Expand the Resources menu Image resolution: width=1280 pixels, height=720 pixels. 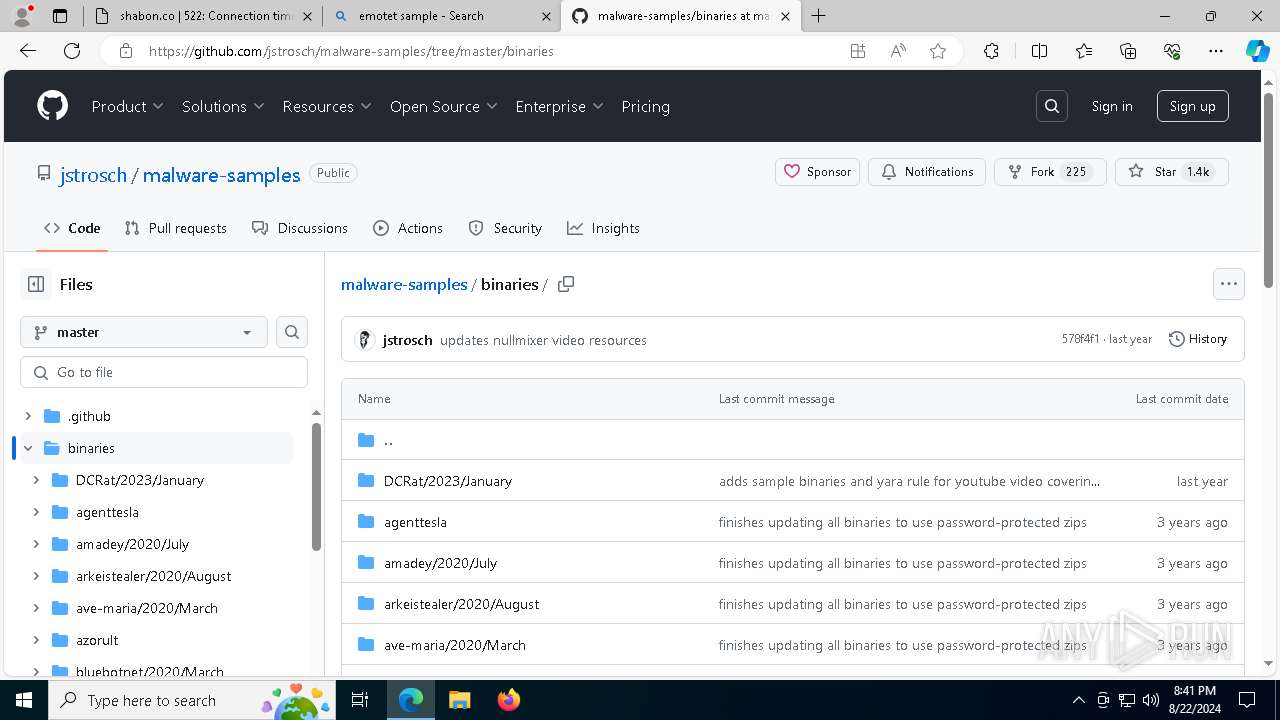tap(327, 106)
